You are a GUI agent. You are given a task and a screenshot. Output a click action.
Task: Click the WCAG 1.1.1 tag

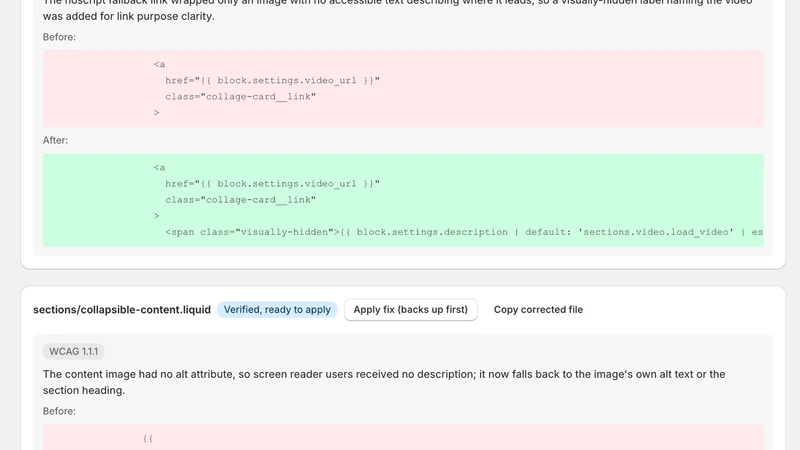coord(73,352)
